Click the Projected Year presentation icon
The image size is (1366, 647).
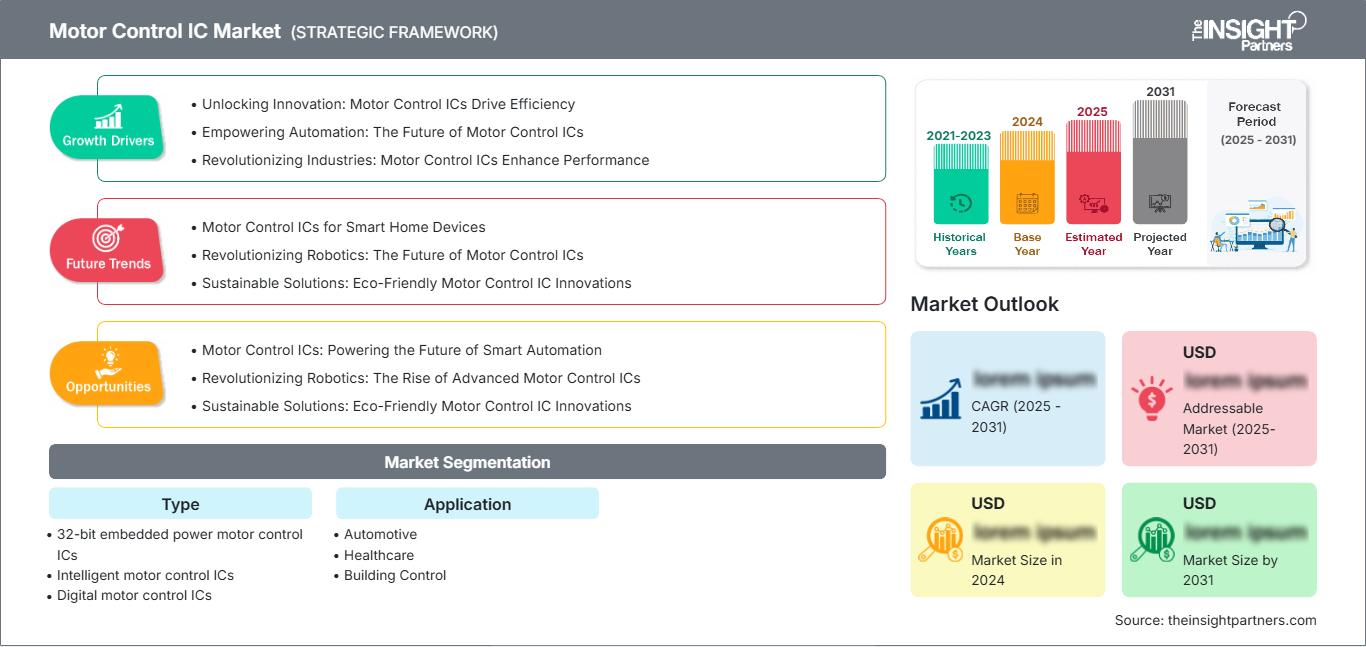point(1160,203)
